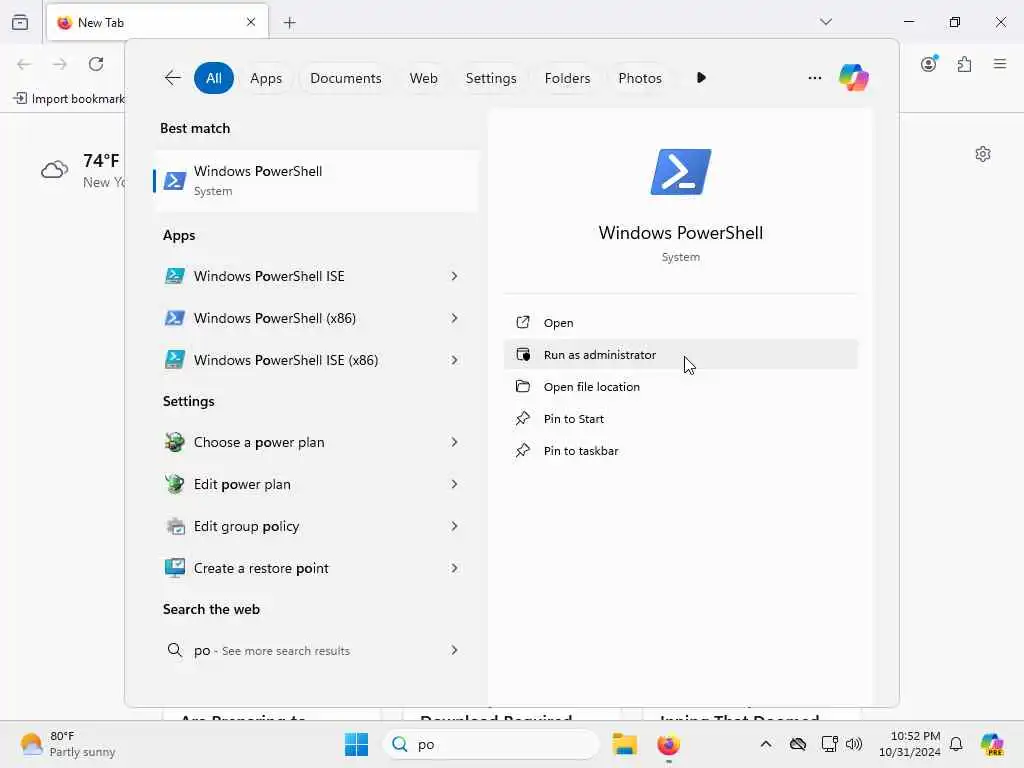
Task: Click the Firefox forward navigation arrow
Action: pos(60,64)
